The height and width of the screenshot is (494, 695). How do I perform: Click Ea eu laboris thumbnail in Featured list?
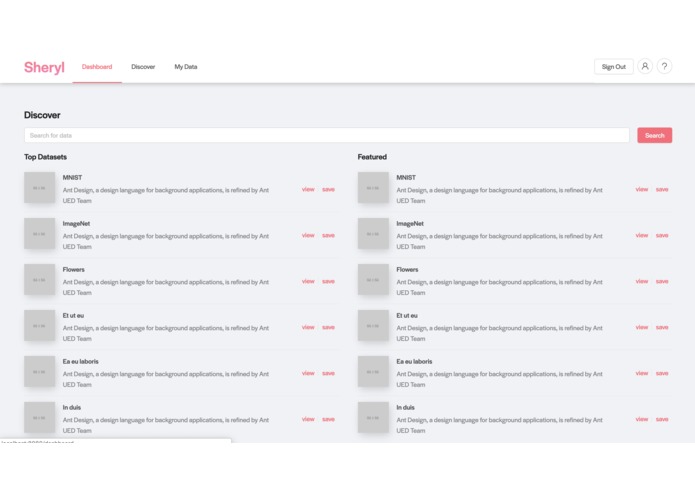pos(373,372)
